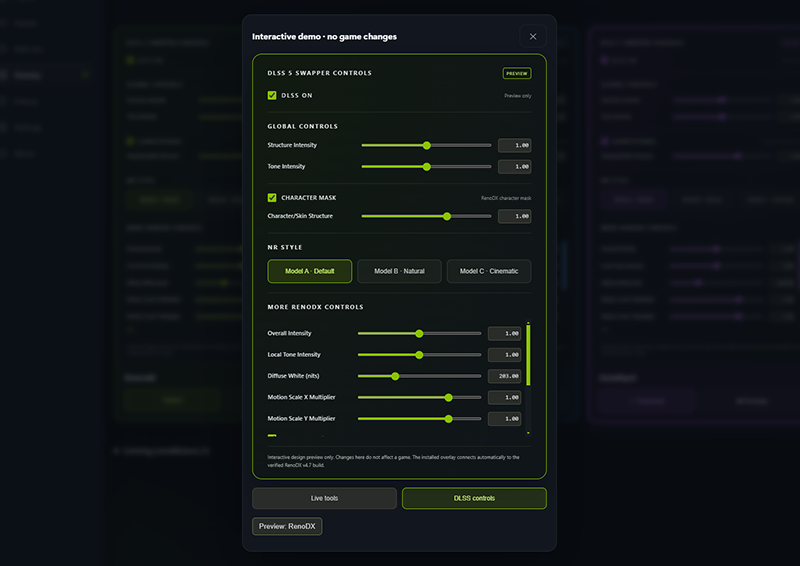Click the Preview: RenoDX button
This screenshot has width=800, height=566.
click(x=287, y=527)
